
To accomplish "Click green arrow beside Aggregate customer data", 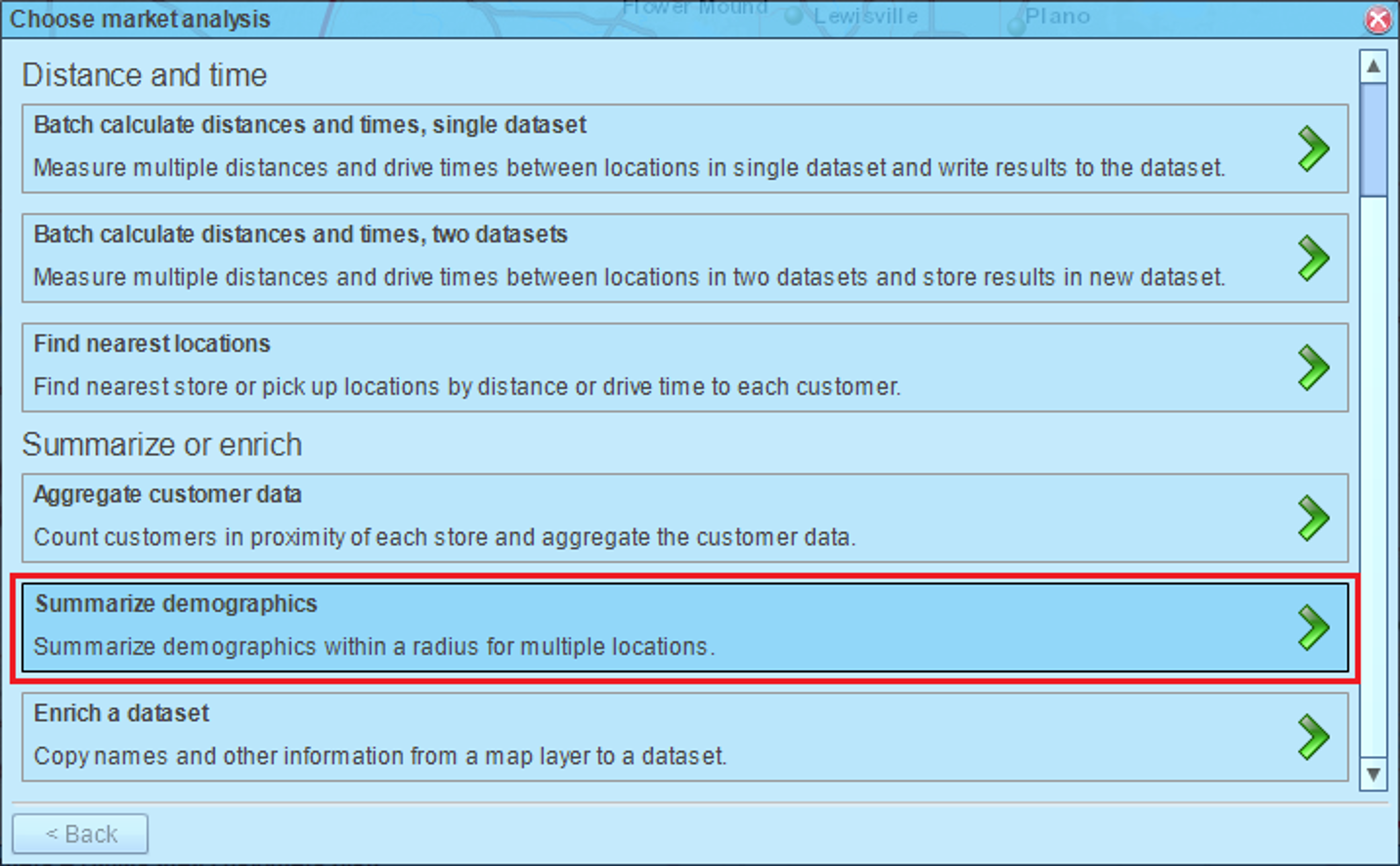I will coord(1313,518).
